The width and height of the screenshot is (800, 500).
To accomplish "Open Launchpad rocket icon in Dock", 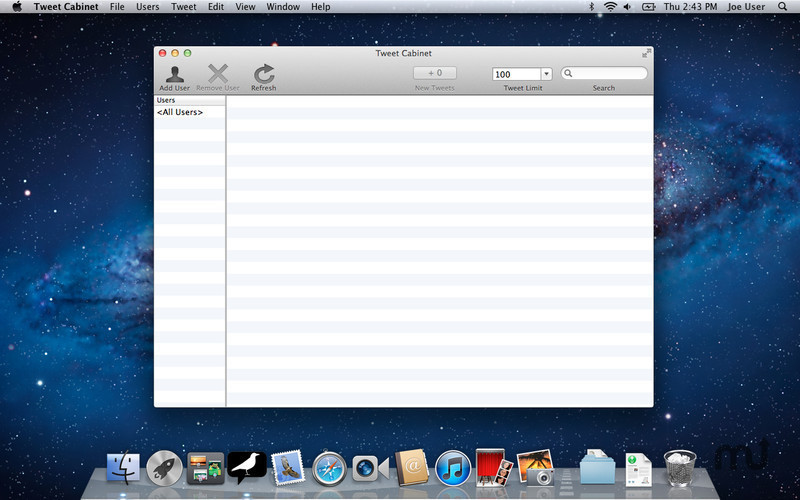I will pyautogui.click(x=164, y=467).
